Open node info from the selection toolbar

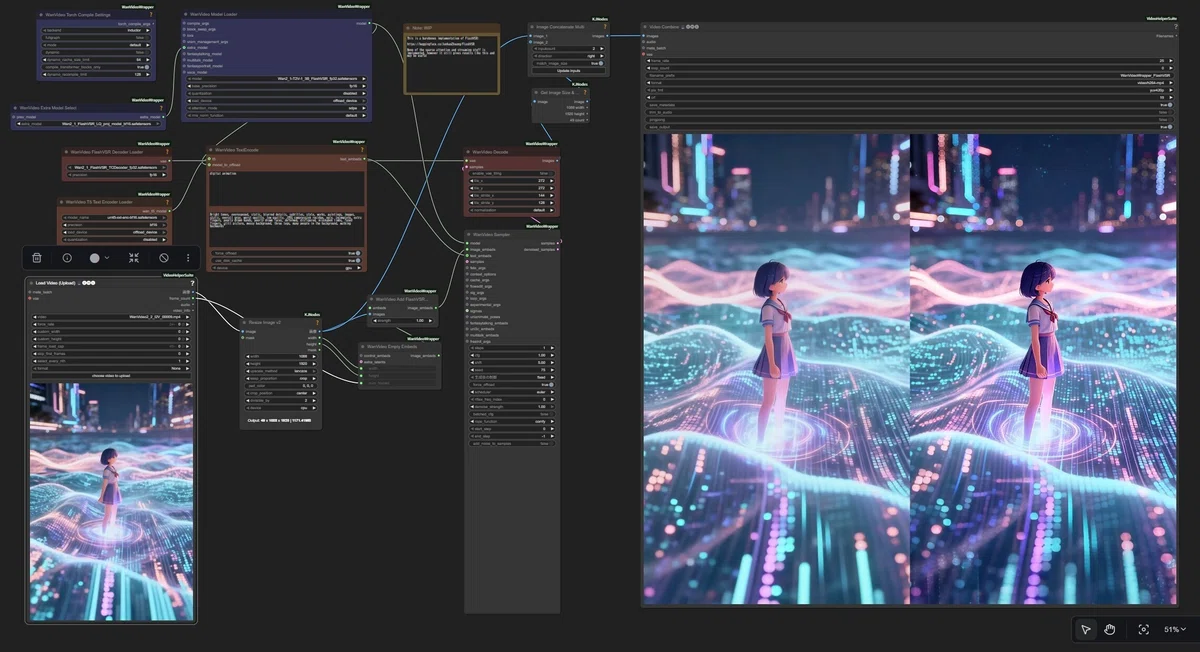point(67,257)
